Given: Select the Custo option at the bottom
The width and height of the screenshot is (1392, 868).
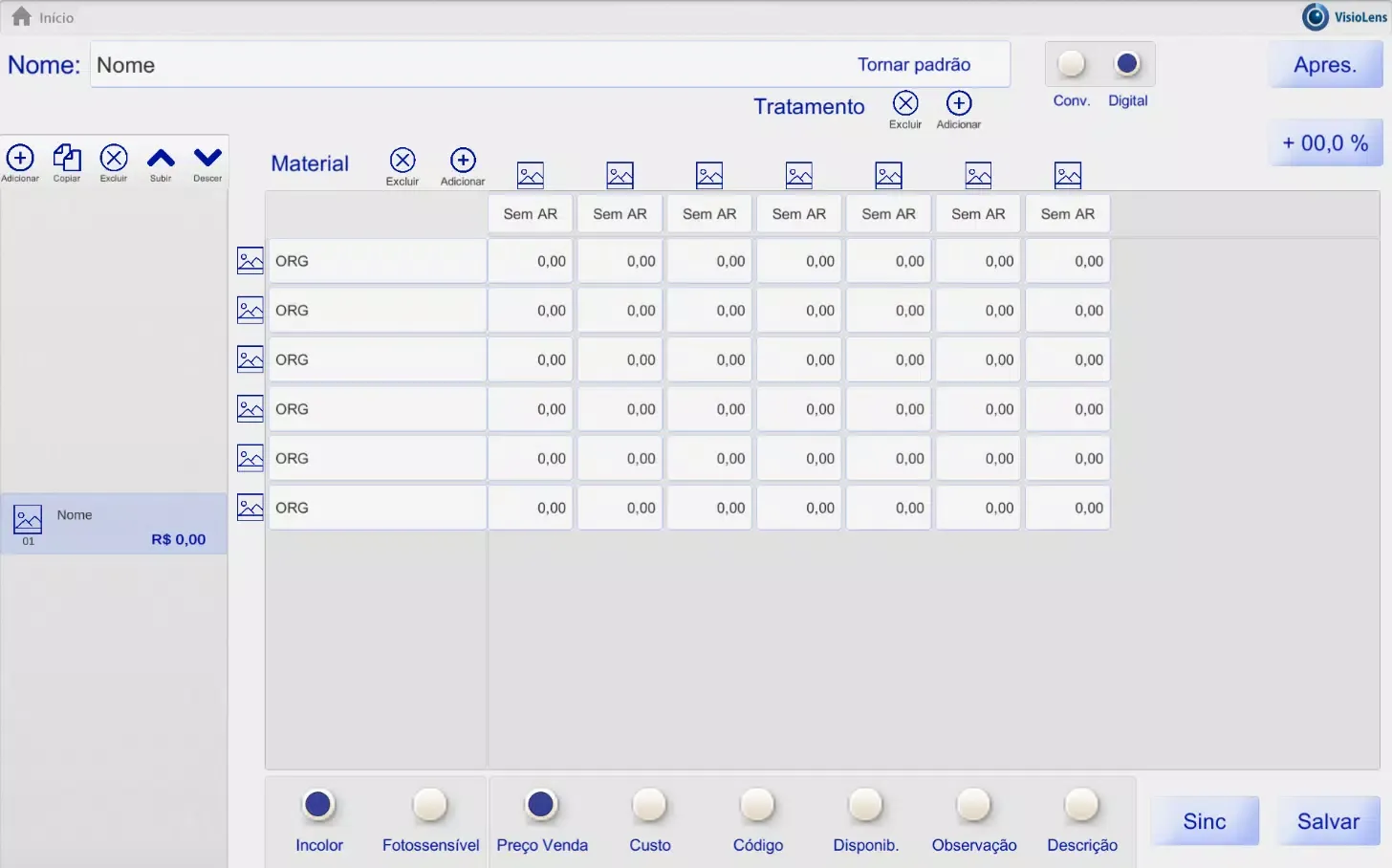Looking at the screenshot, I should point(649,804).
